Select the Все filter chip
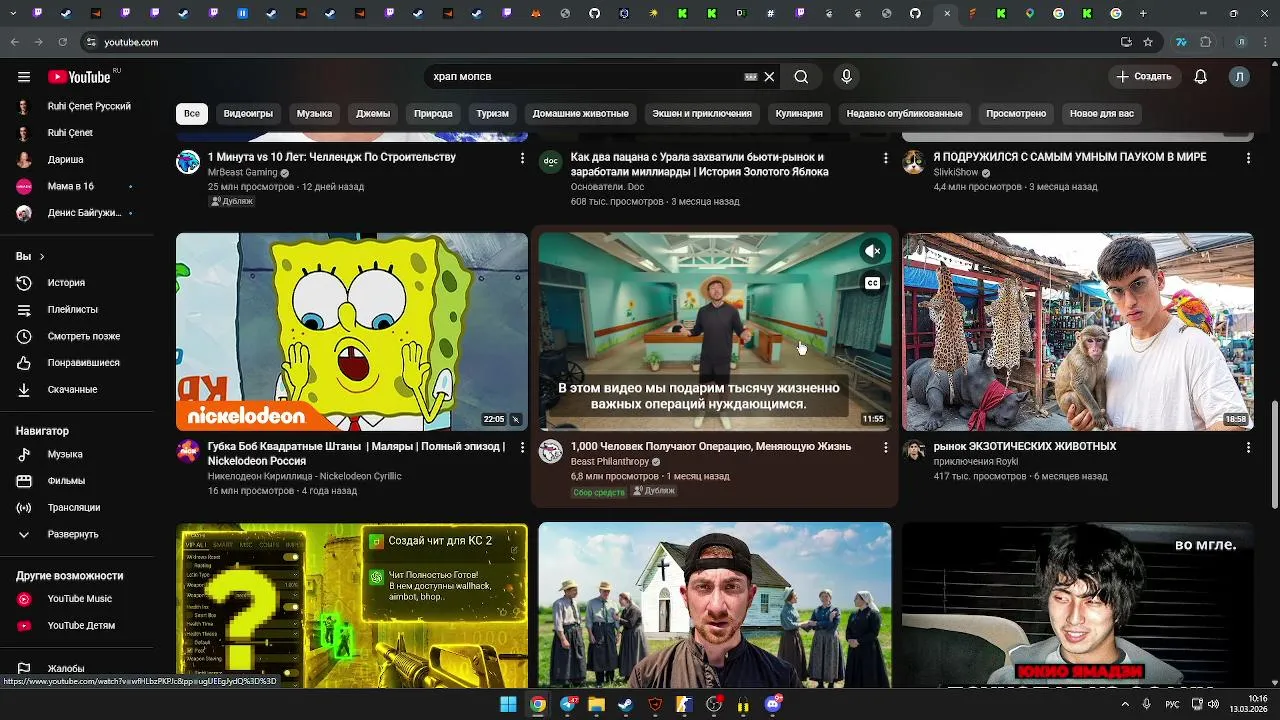Image resolution: width=1280 pixels, height=720 pixels. (192, 113)
